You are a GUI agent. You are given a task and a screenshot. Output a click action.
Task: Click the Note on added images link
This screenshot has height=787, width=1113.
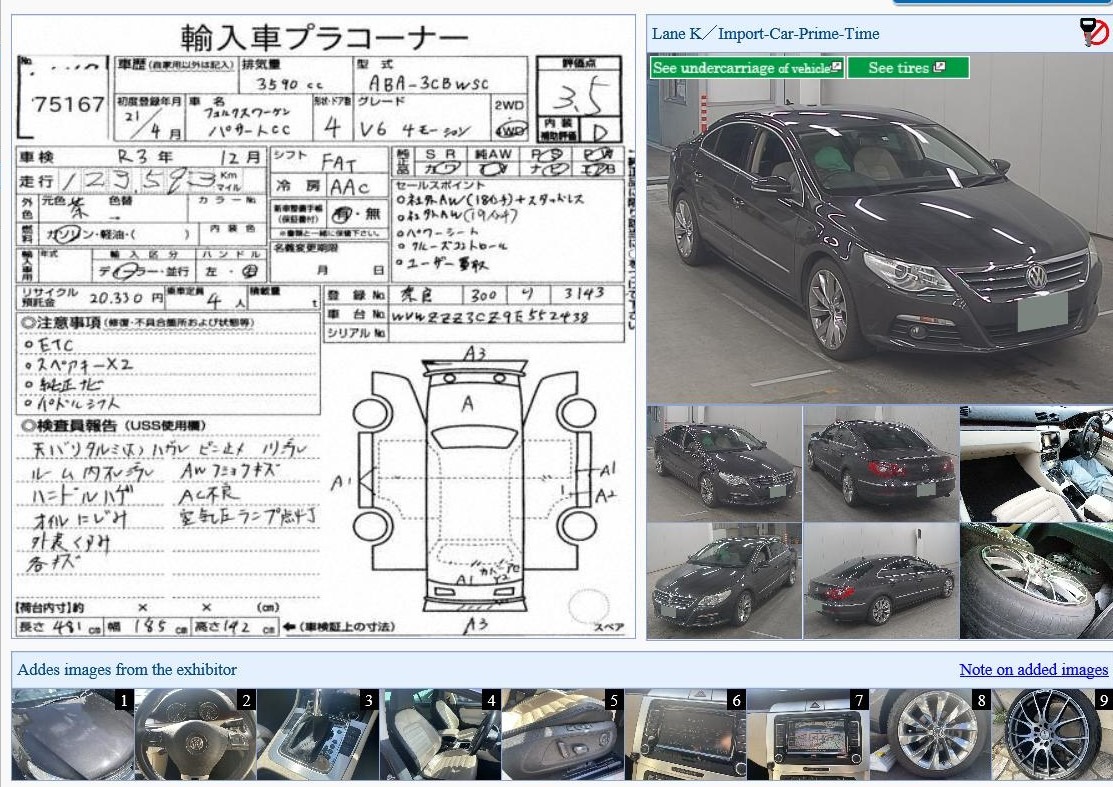pyautogui.click(x=1033, y=670)
